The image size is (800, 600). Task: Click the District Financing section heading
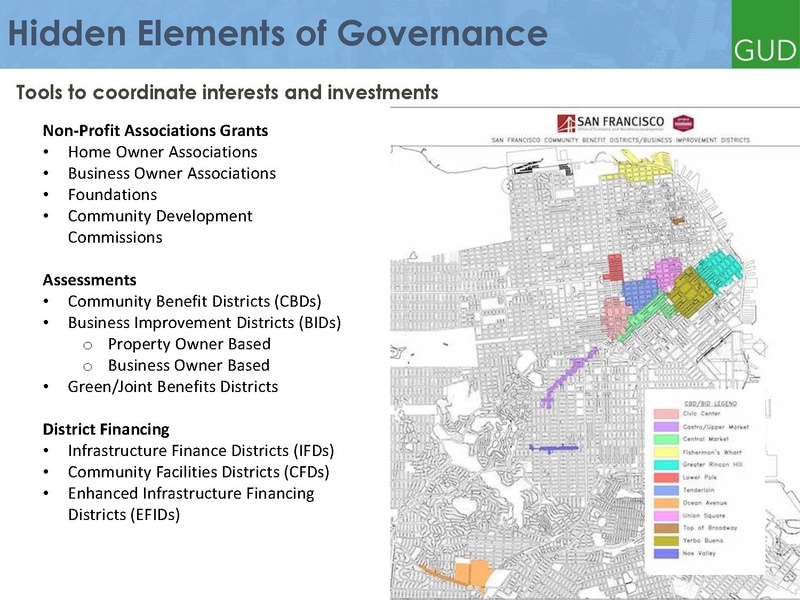(x=105, y=428)
